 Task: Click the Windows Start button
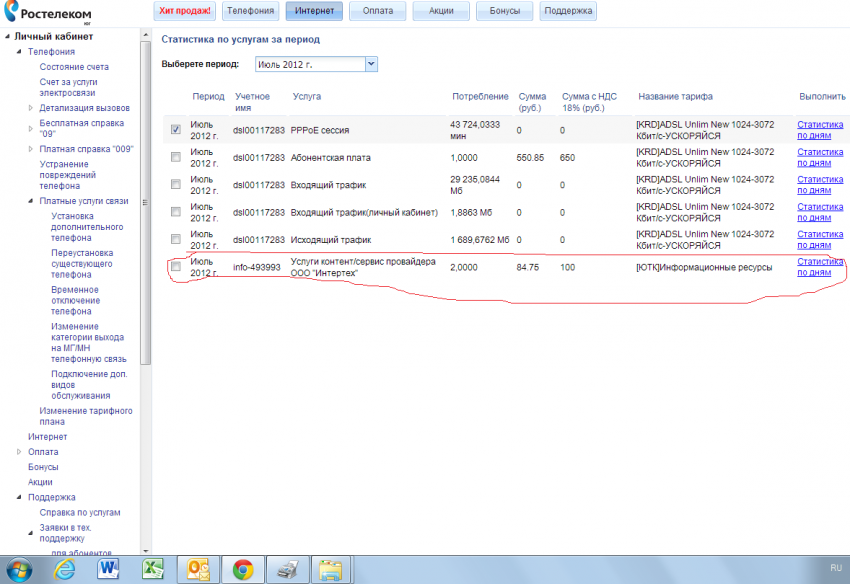coord(19,569)
